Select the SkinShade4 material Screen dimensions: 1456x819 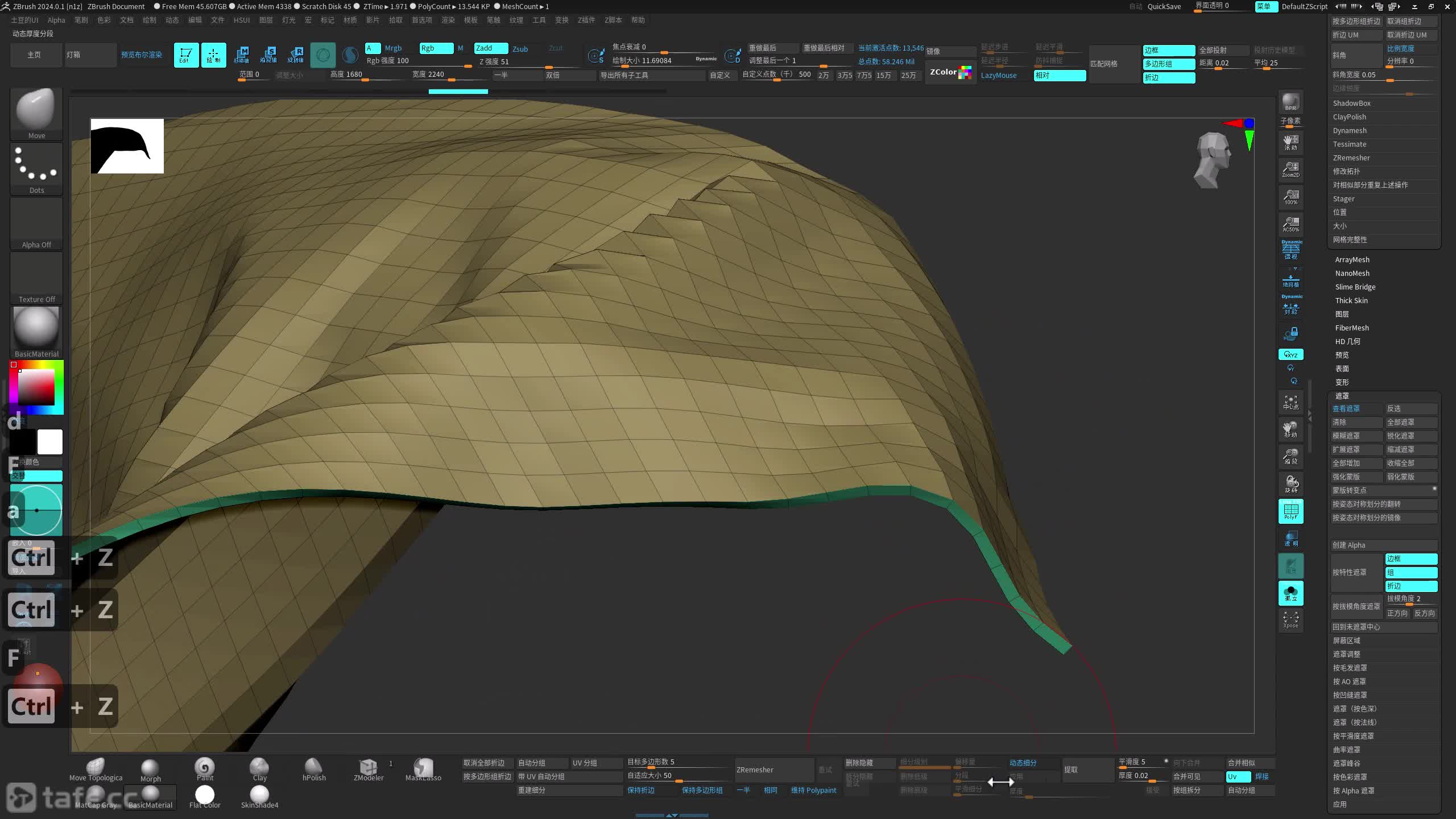pyautogui.click(x=259, y=797)
